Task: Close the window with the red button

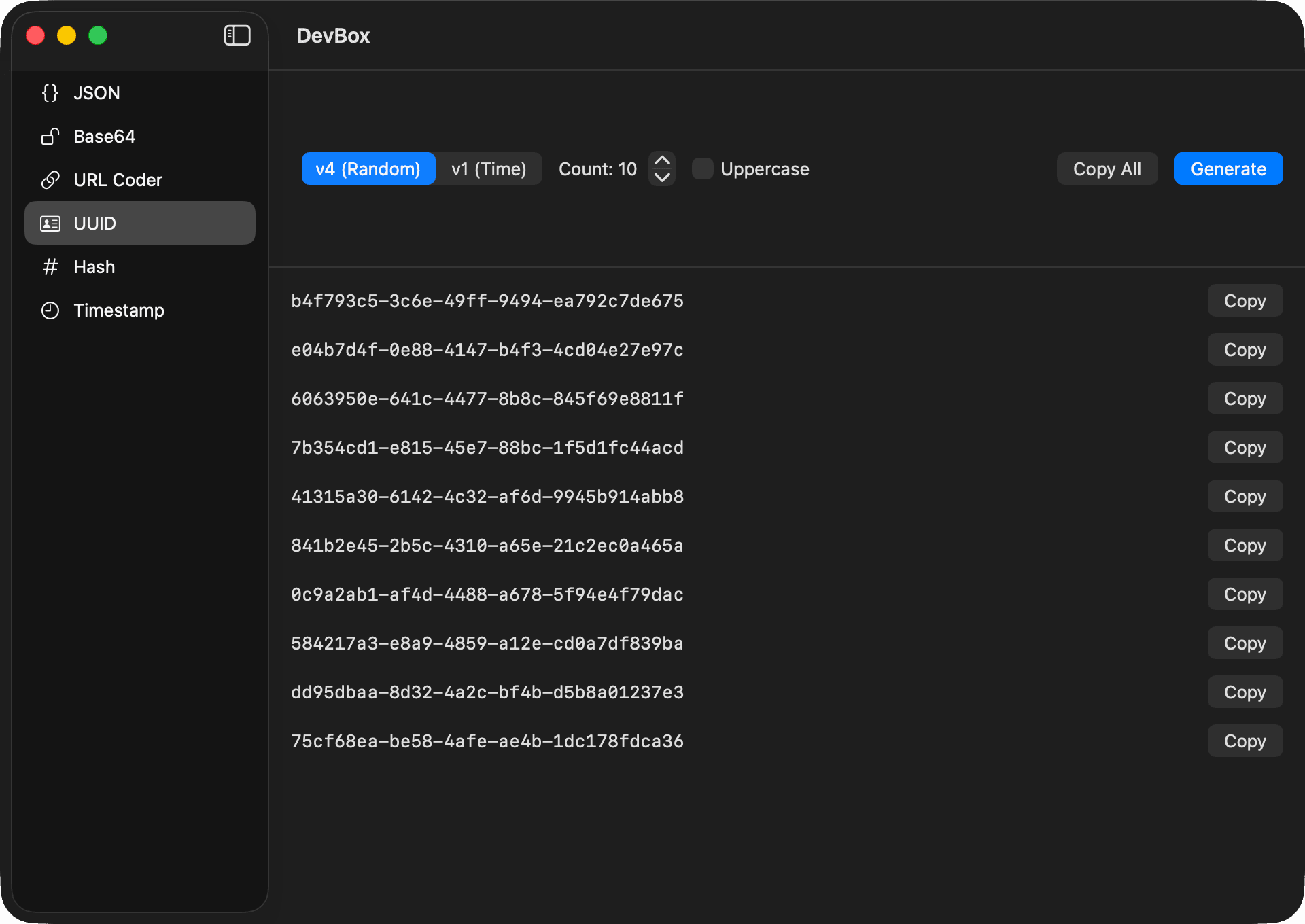Action: tap(35, 35)
